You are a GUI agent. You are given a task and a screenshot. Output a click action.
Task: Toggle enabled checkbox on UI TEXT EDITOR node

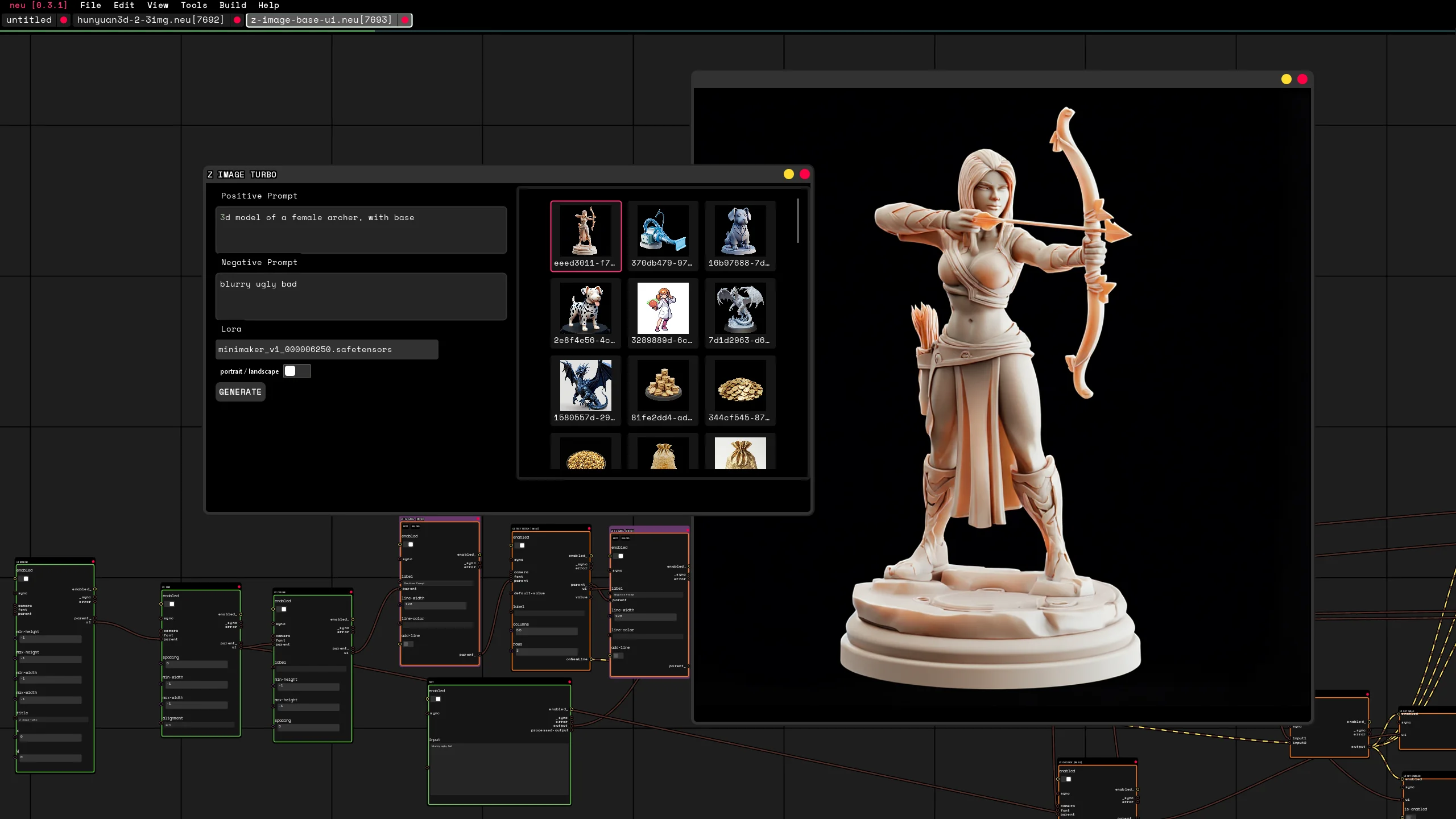click(x=522, y=545)
